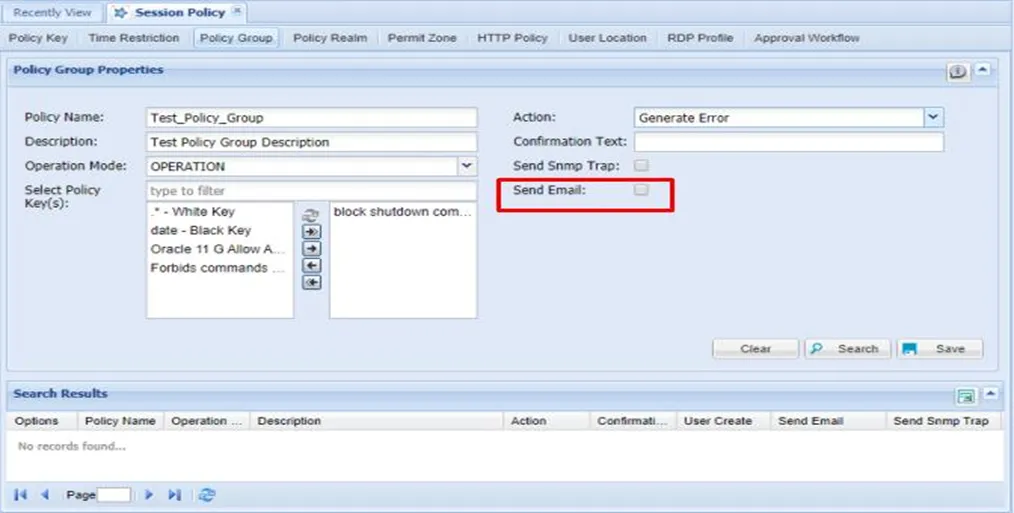
Task: Move all policy keys back to the left list
Action: [x=312, y=282]
